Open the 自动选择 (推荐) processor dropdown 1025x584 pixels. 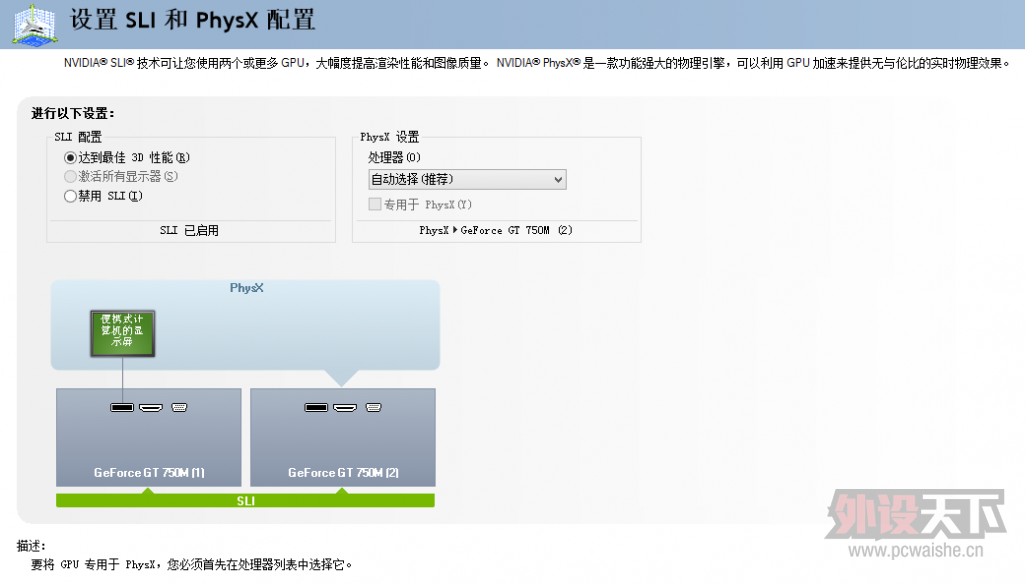pos(467,179)
